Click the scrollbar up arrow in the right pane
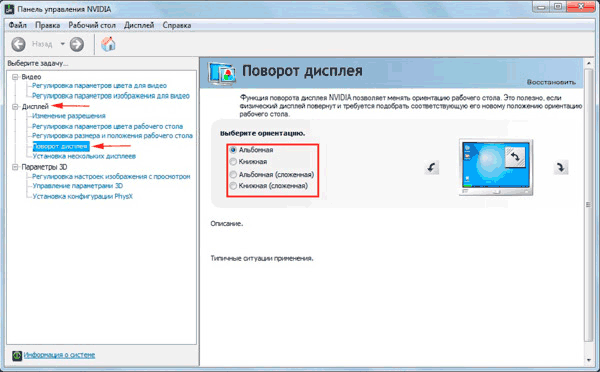600x372 pixels. point(589,64)
